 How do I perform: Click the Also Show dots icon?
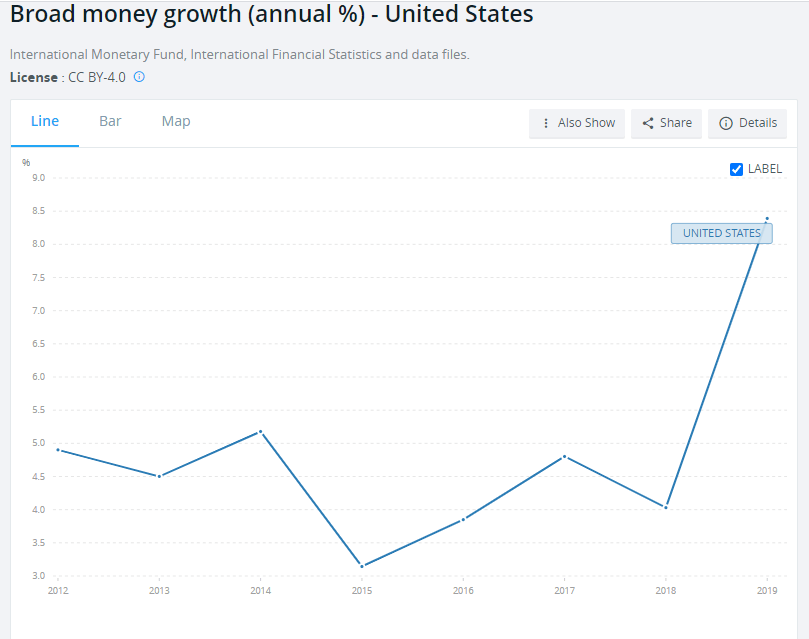click(546, 123)
